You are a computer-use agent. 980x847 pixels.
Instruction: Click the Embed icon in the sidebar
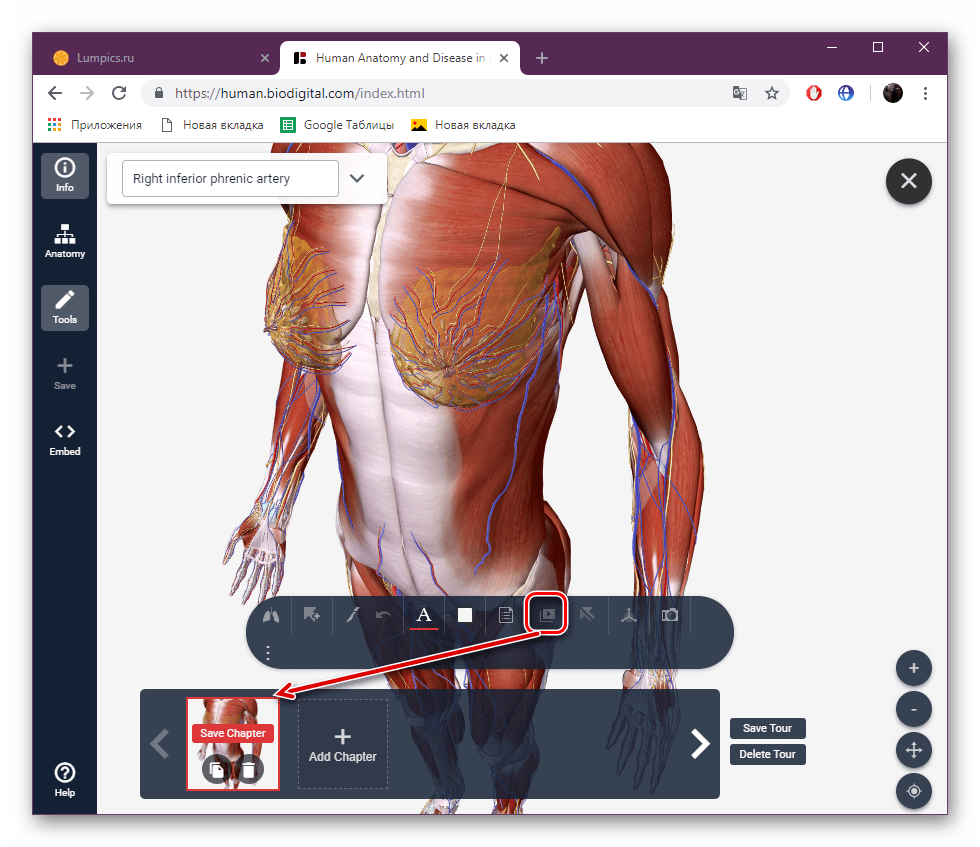(64, 439)
